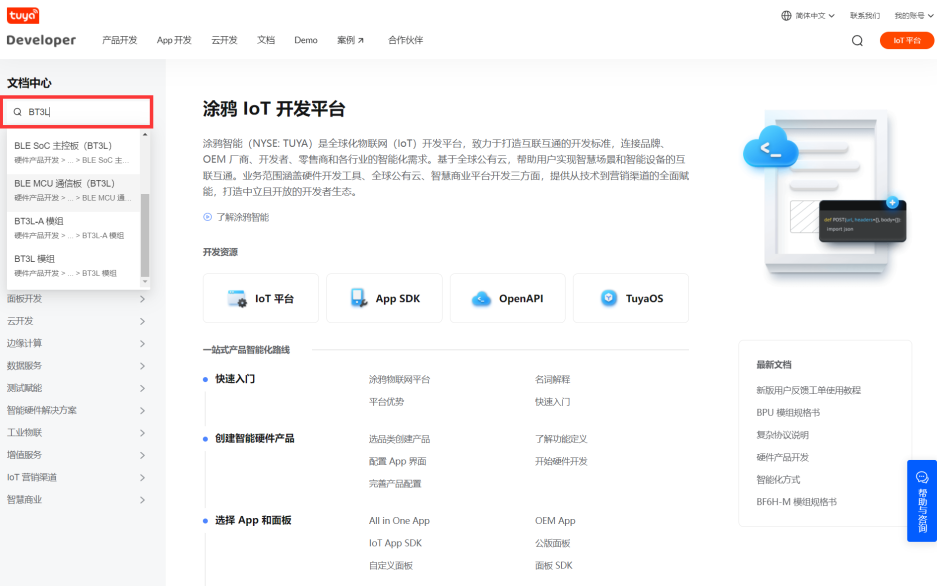
Task: Open the 我的账号 account dropdown
Action: tap(914, 16)
